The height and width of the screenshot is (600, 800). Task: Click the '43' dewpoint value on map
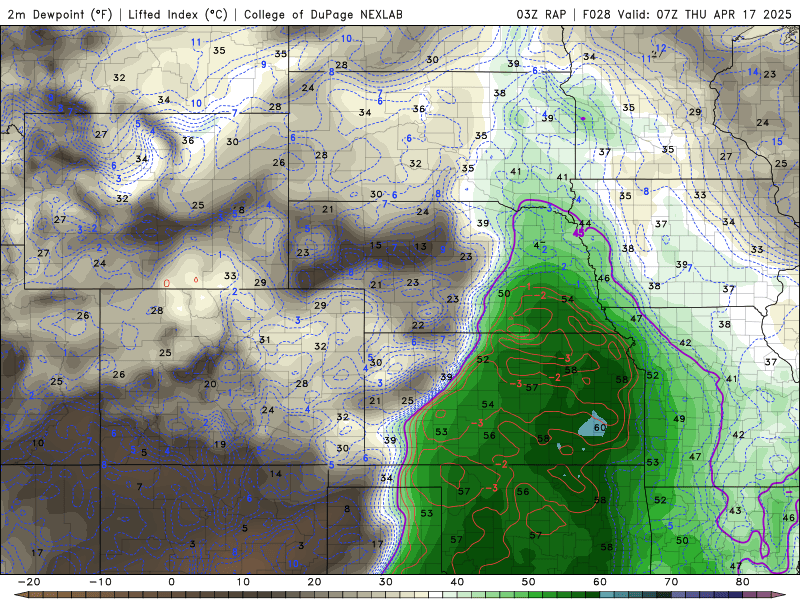(735, 511)
